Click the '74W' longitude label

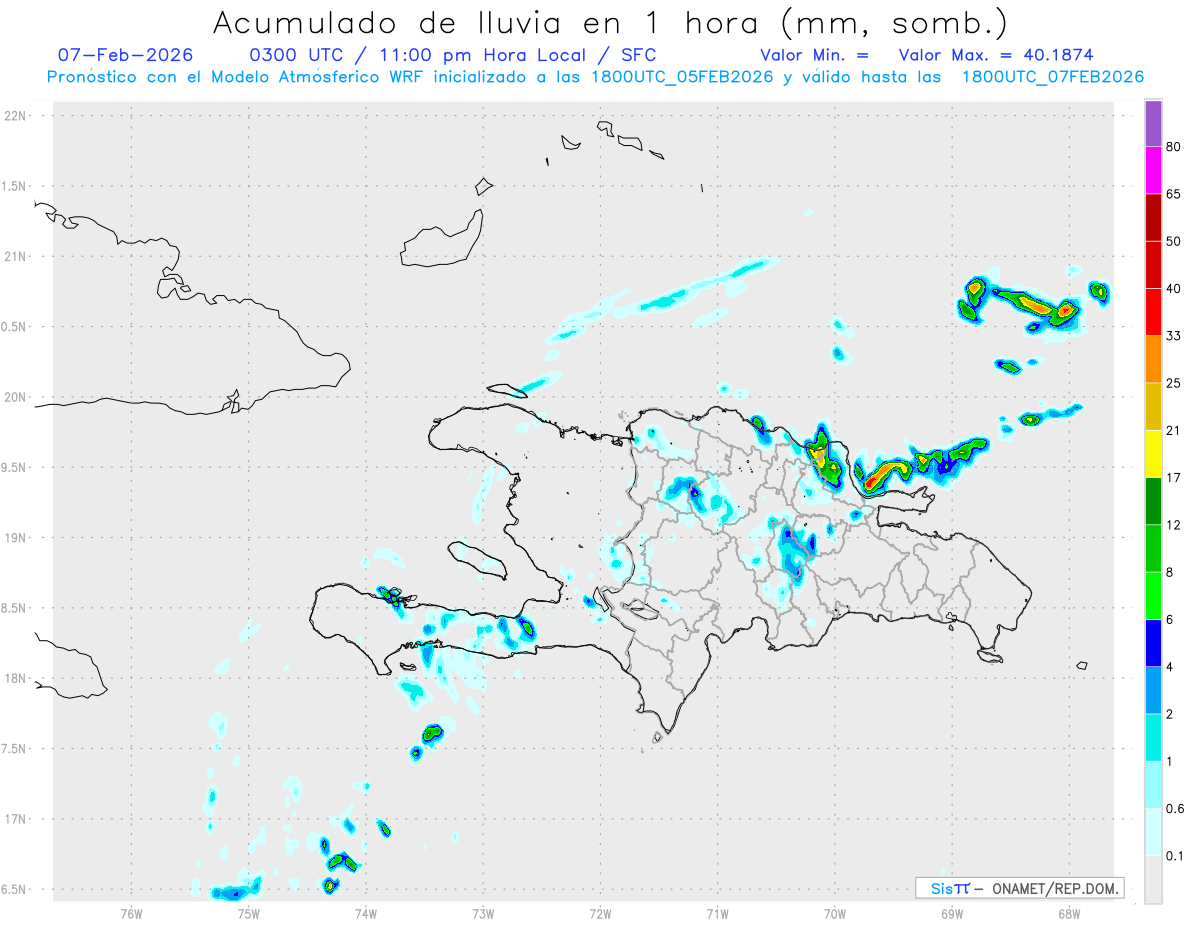tap(365, 913)
